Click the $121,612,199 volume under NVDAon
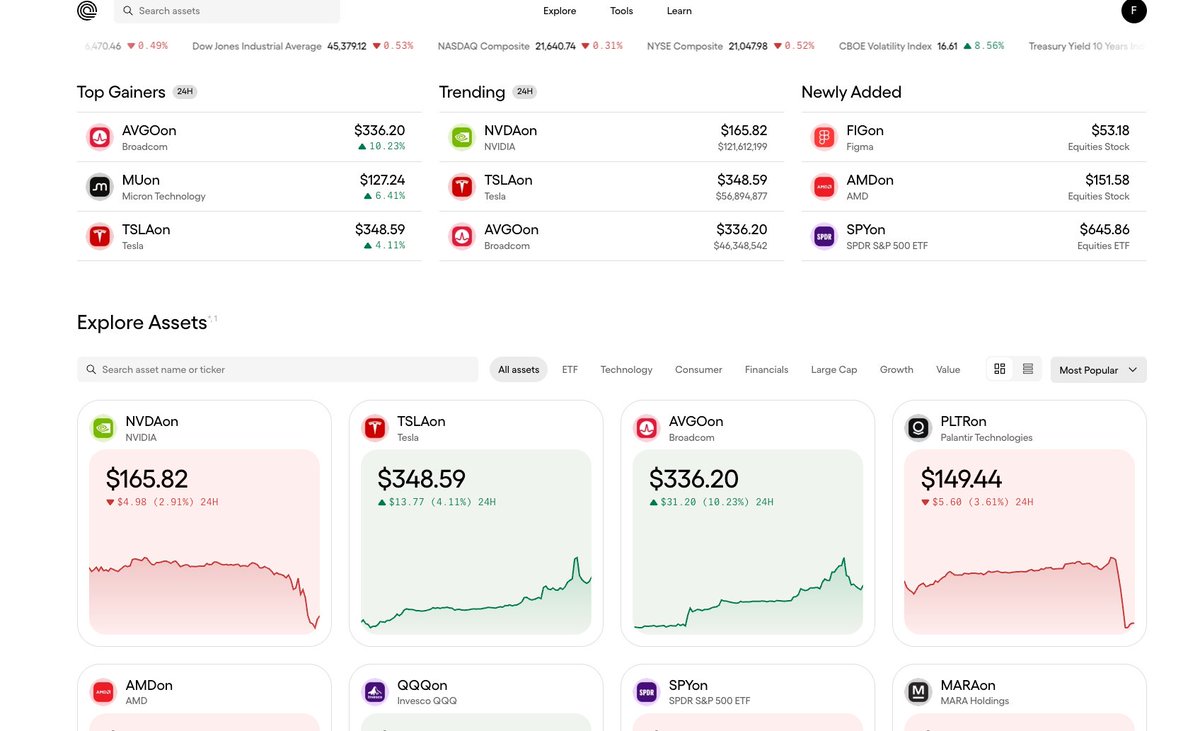Image resolution: width=1200 pixels, height=731 pixels. point(742,147)
